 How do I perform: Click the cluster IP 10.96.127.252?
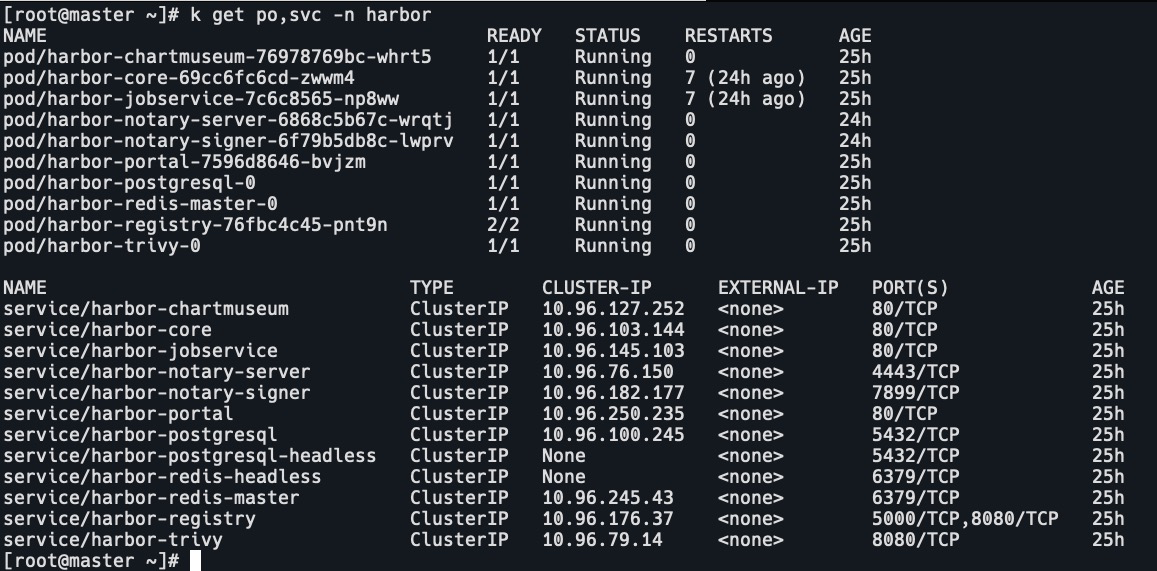(x=613, y=309)
